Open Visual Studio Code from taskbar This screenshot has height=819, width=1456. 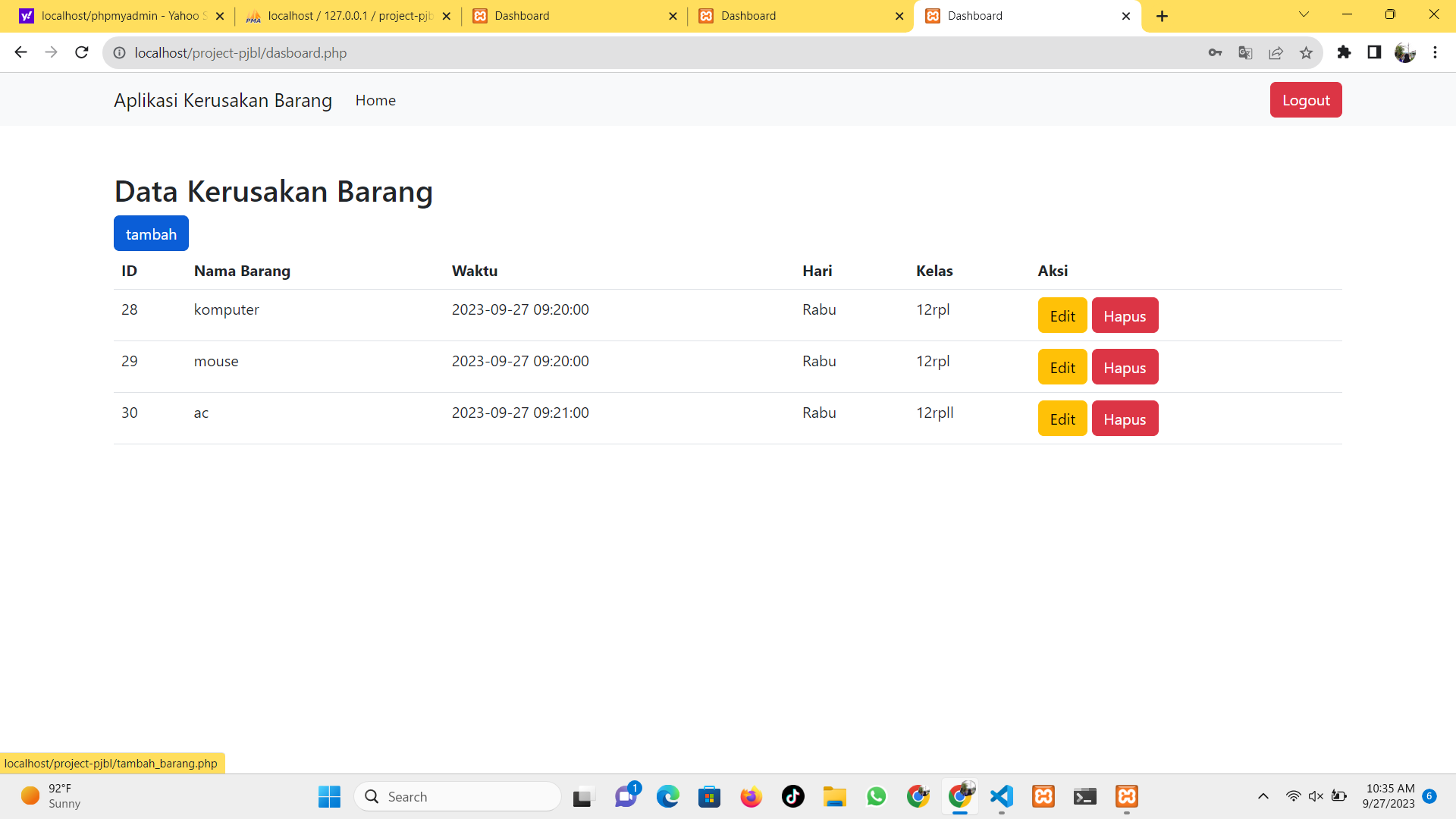coord(1002,796)
